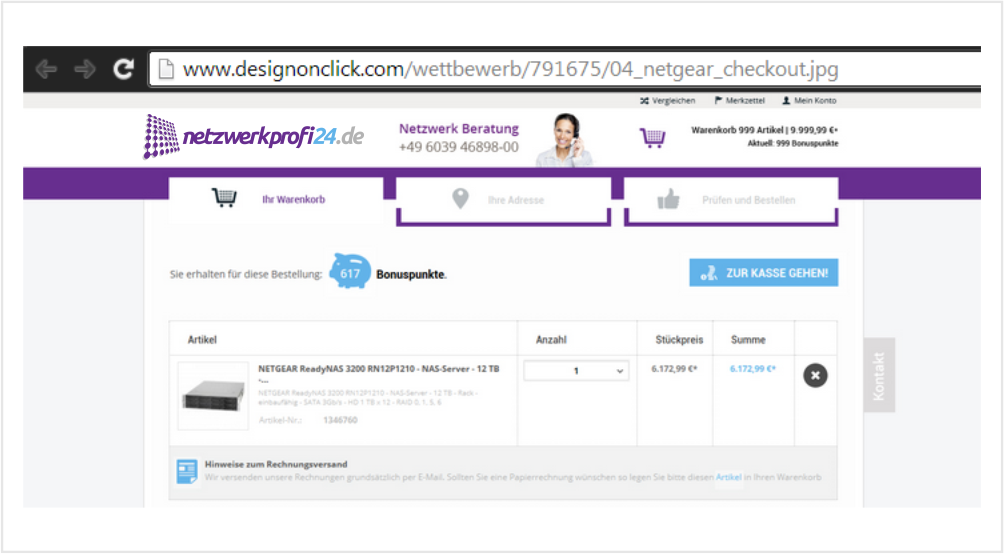Click the netzwerkprofi24.de logo
This screenshot has height=554, width=1004.
pyautogui.click(x=254, y=136)
